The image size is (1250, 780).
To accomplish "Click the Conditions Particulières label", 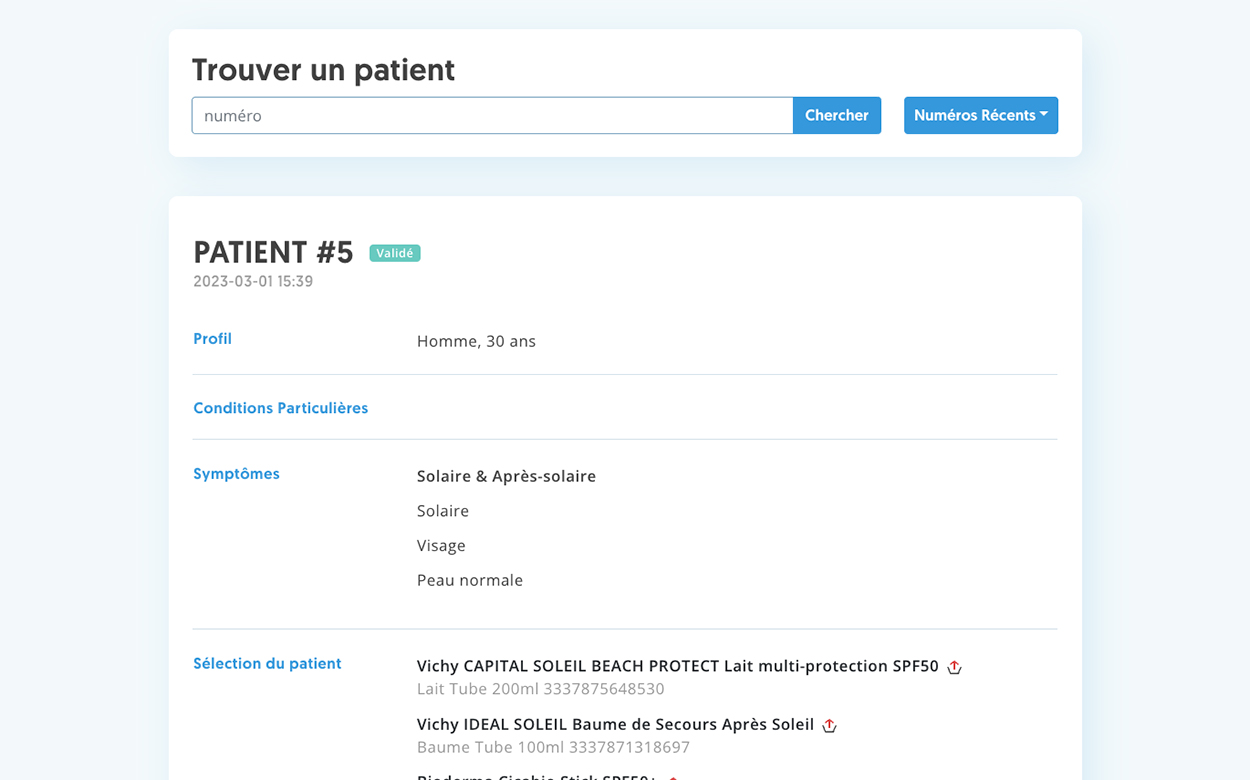I will click(280, 408).
